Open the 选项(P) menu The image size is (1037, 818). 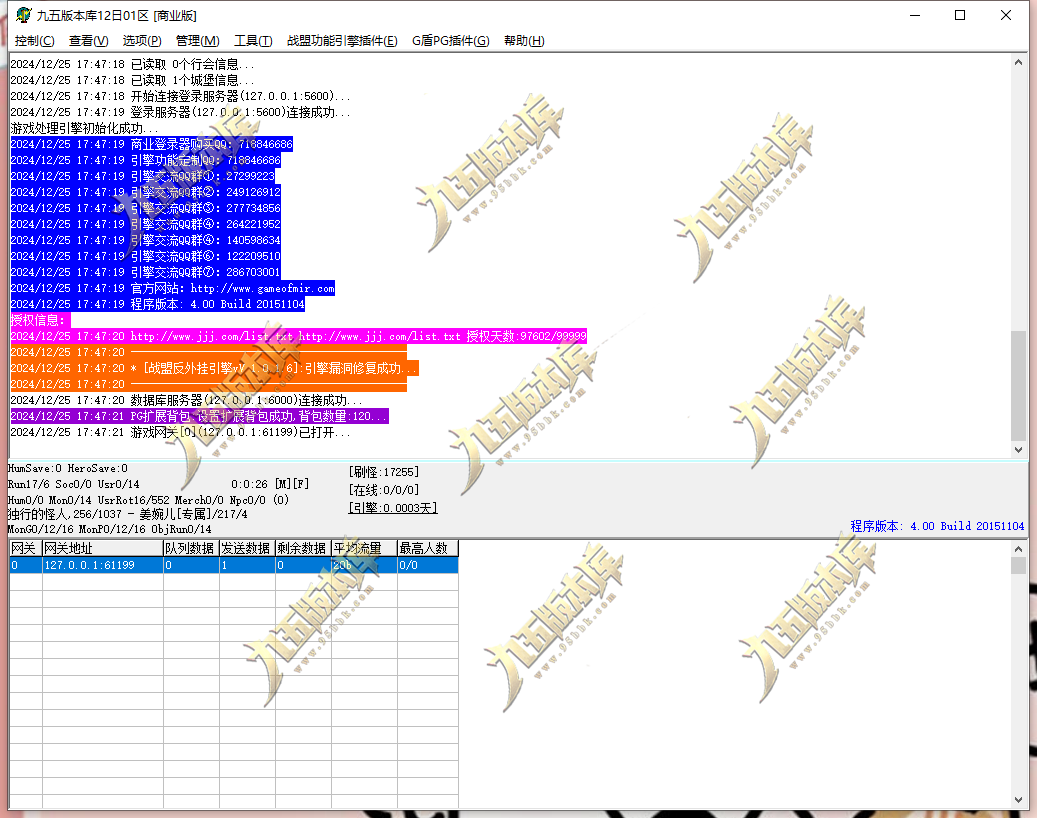click(x=142, y=41)
